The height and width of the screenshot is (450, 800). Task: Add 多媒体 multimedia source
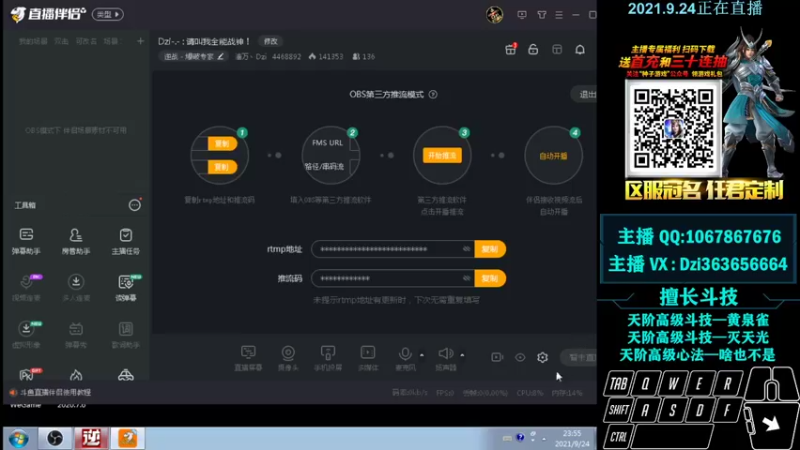368,358
